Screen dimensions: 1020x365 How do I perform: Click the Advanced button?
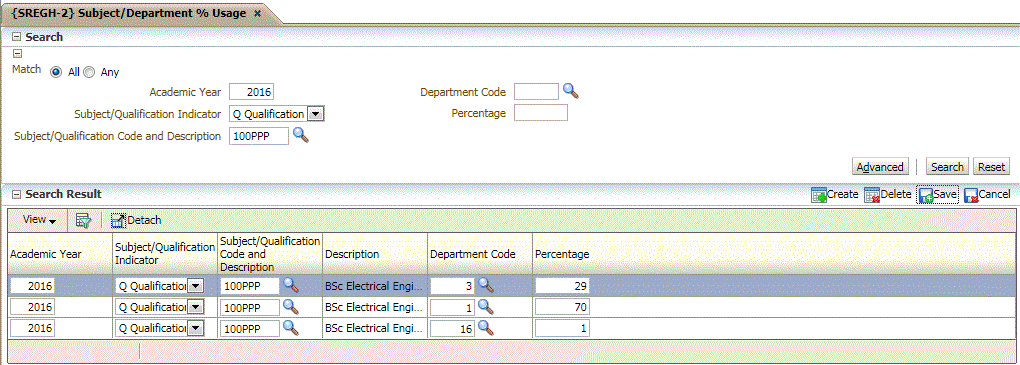(879, 167)
